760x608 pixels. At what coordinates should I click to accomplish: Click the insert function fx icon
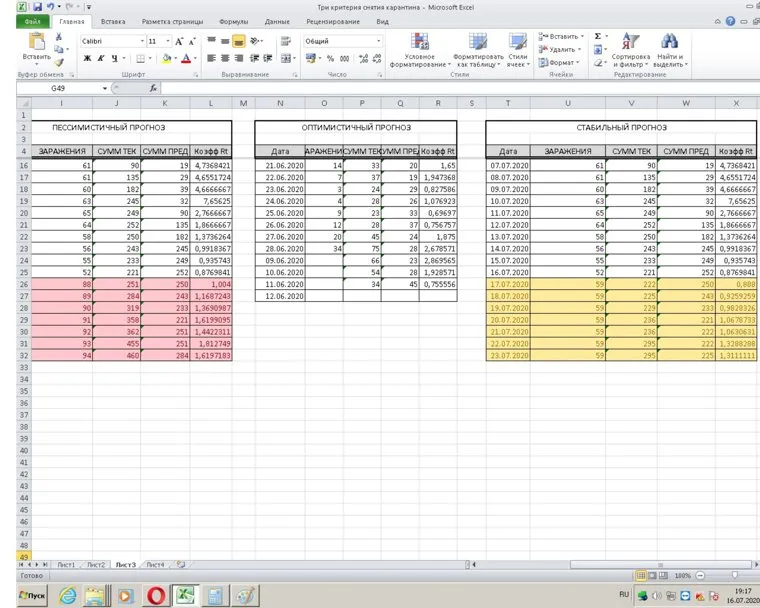point(153,89)
